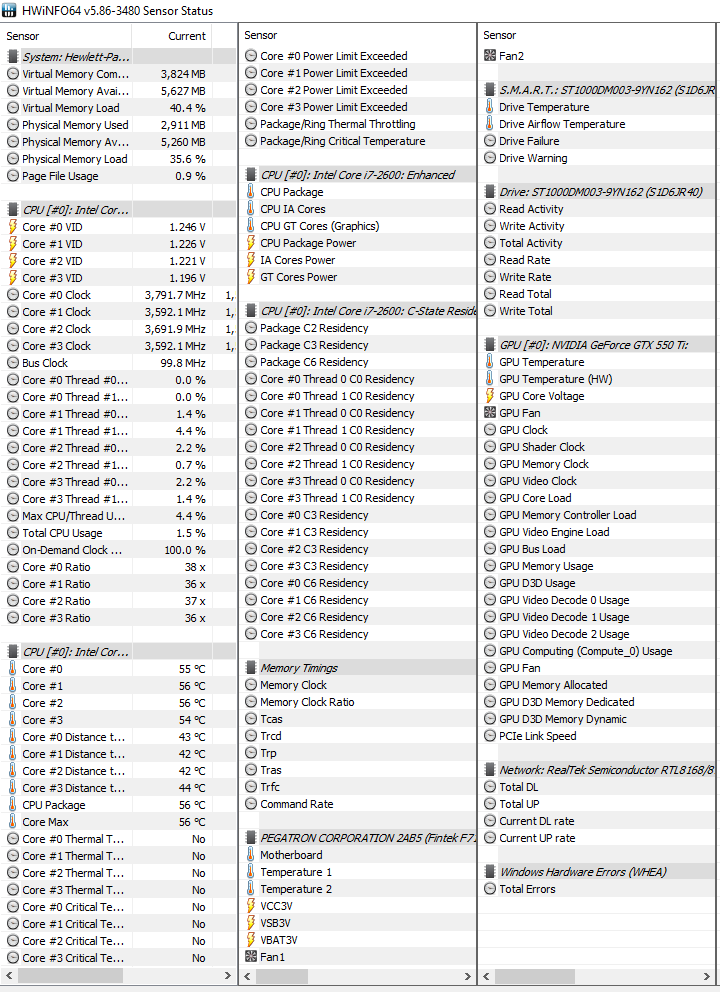This screenshot has width=720, height=992.
Task: Select Core #3 Critical Te... row
Action: click(x=119, y=958)
